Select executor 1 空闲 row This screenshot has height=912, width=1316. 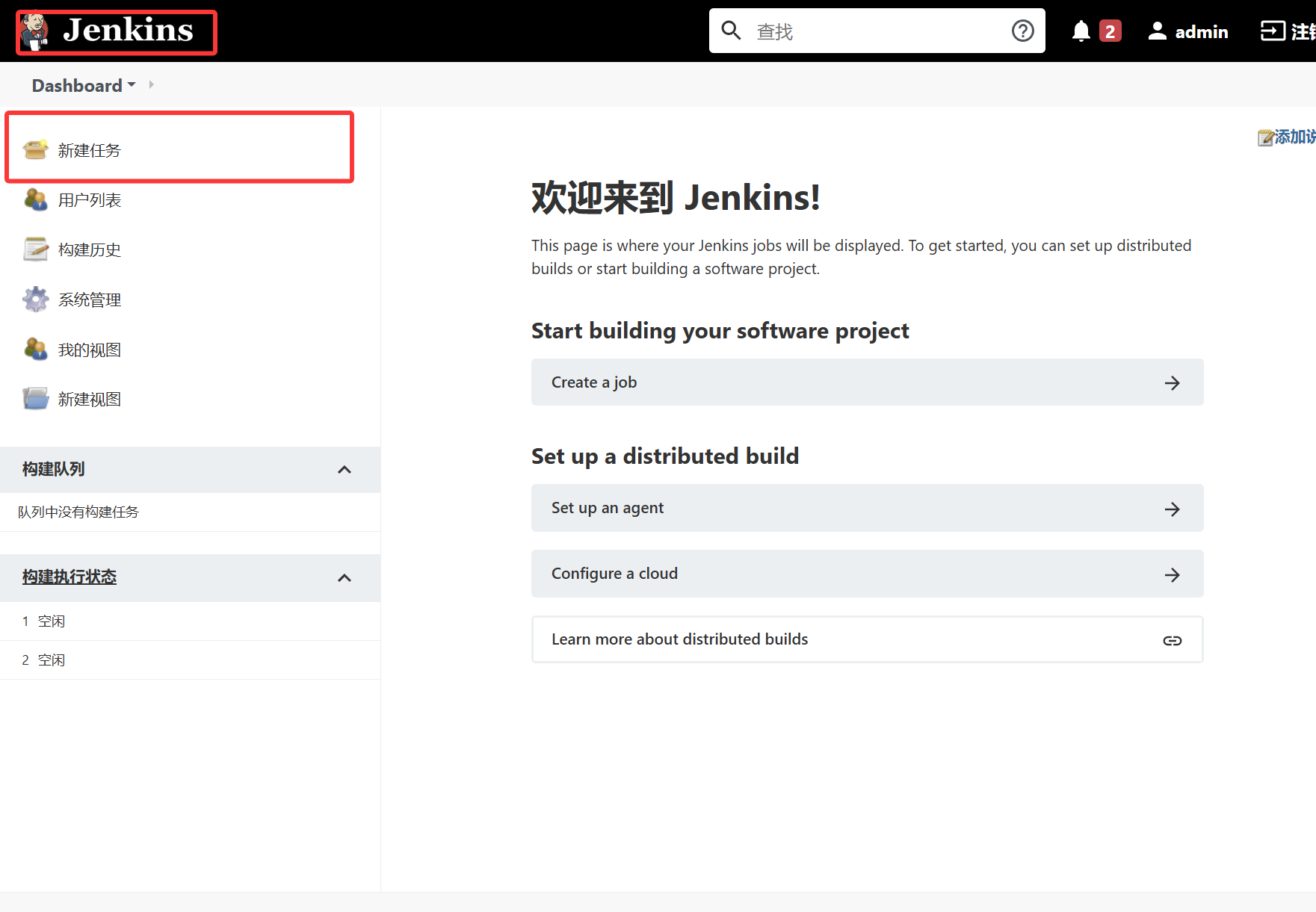pyautogui.click(x=191, y=621)
